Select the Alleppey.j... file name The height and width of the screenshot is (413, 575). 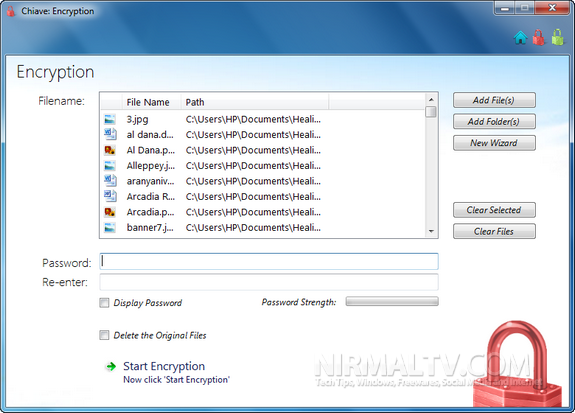click(x=151, y=166)
